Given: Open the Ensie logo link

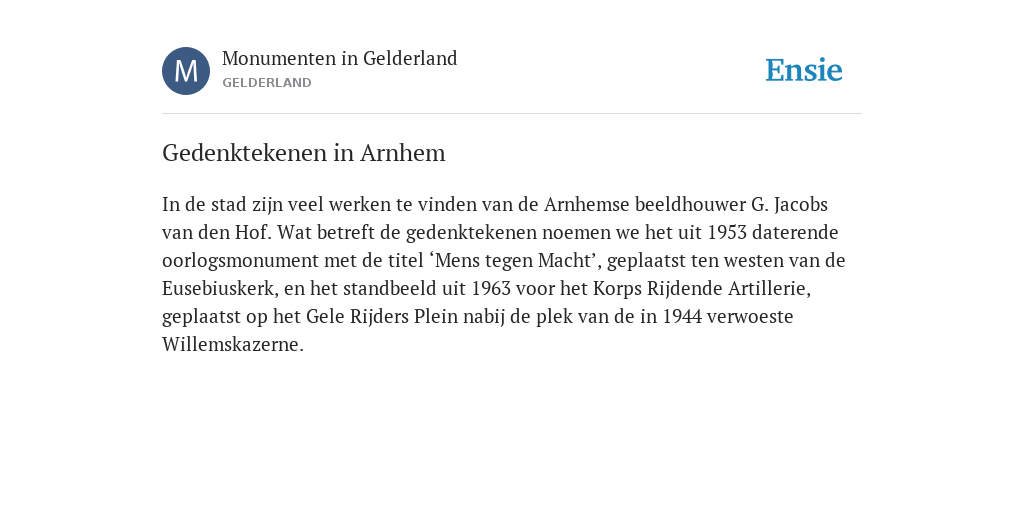Looking at the screenshot, I should pyautogui.click(x=804, y=70).
